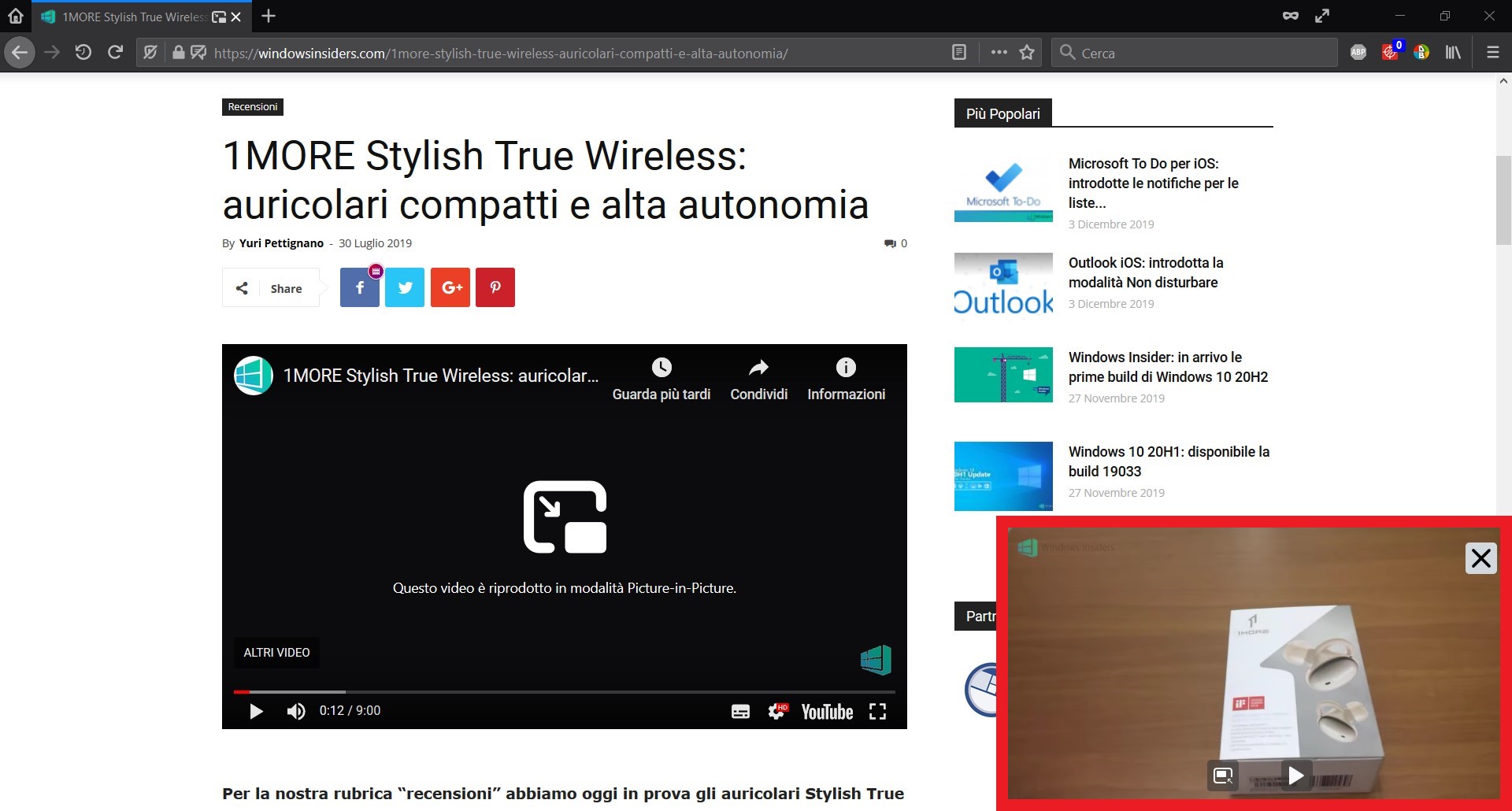1512x811 pixels.
Task: Click the scrollbar up arrow
Action: pos(1503,81)
